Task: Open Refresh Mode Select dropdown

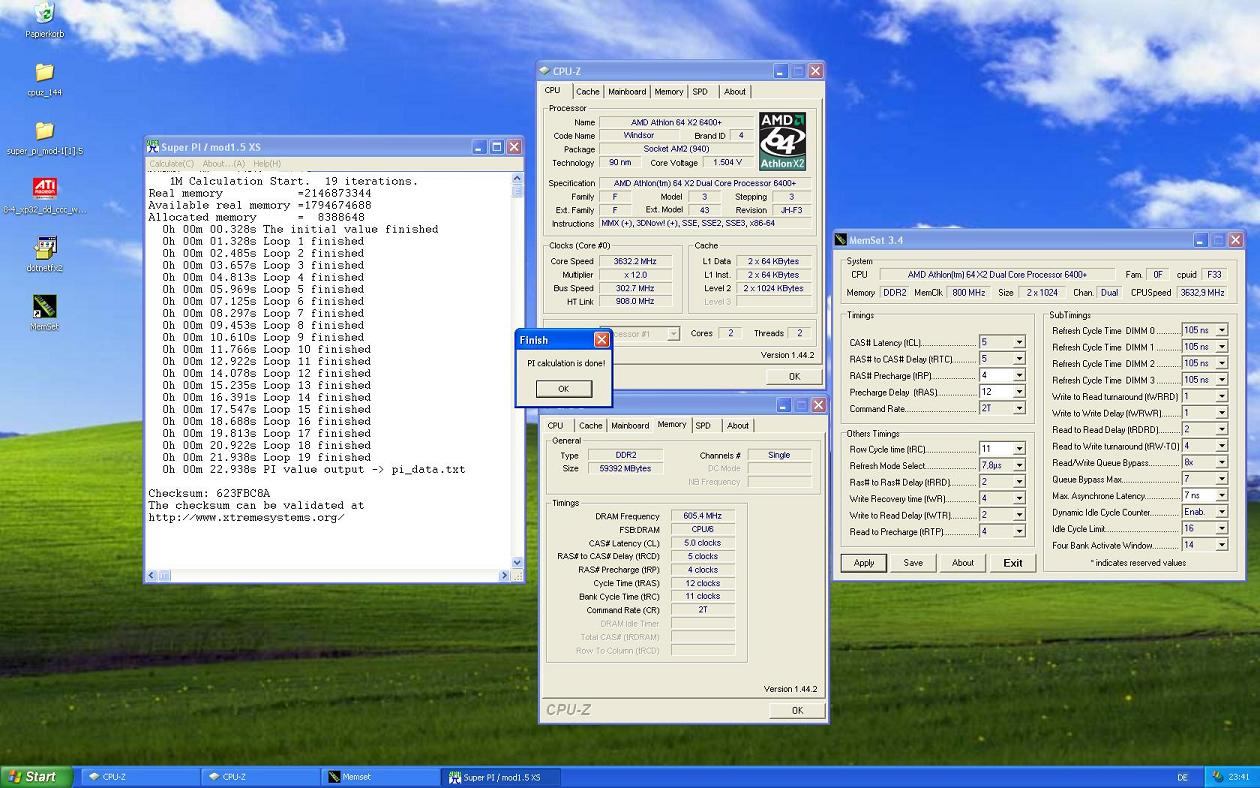Action: click(1019, 465)
